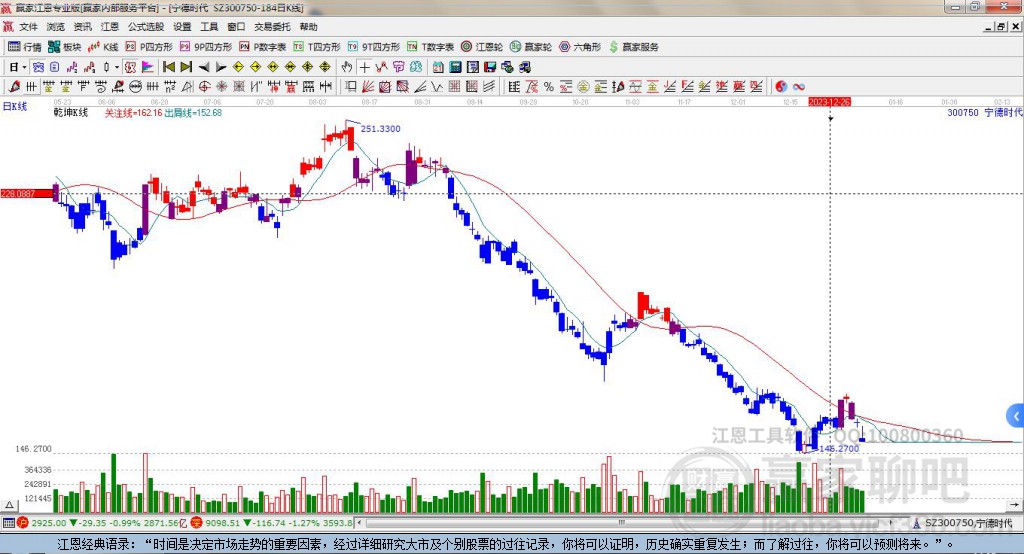Screen dimensions: 1024x554
Task: Open the 交易委托 menu
Action: click(272, 27)
